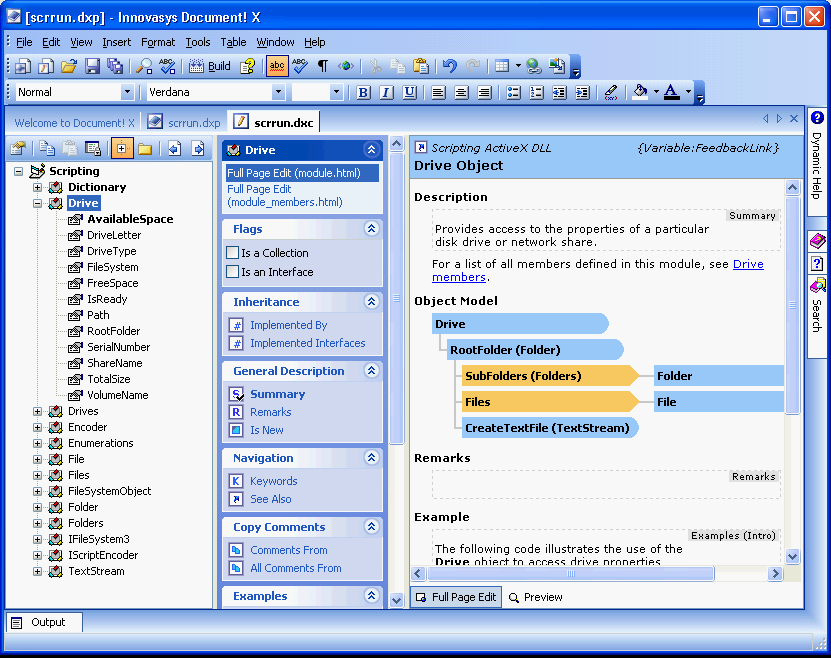The image size is (831, 658).
Task: Click the yellow folder icon in tree toolbar
Action: tap(145, 149)
